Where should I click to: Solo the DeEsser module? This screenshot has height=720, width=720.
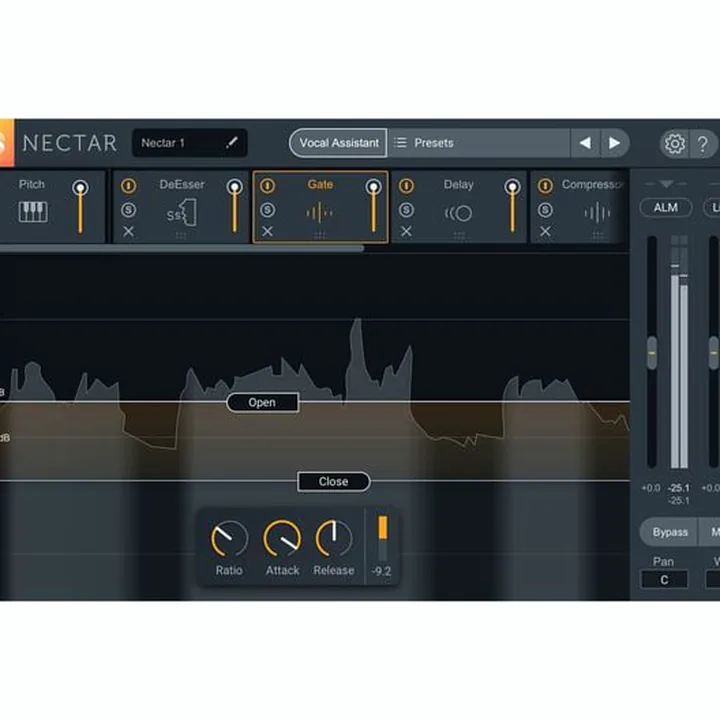point(129,210)
